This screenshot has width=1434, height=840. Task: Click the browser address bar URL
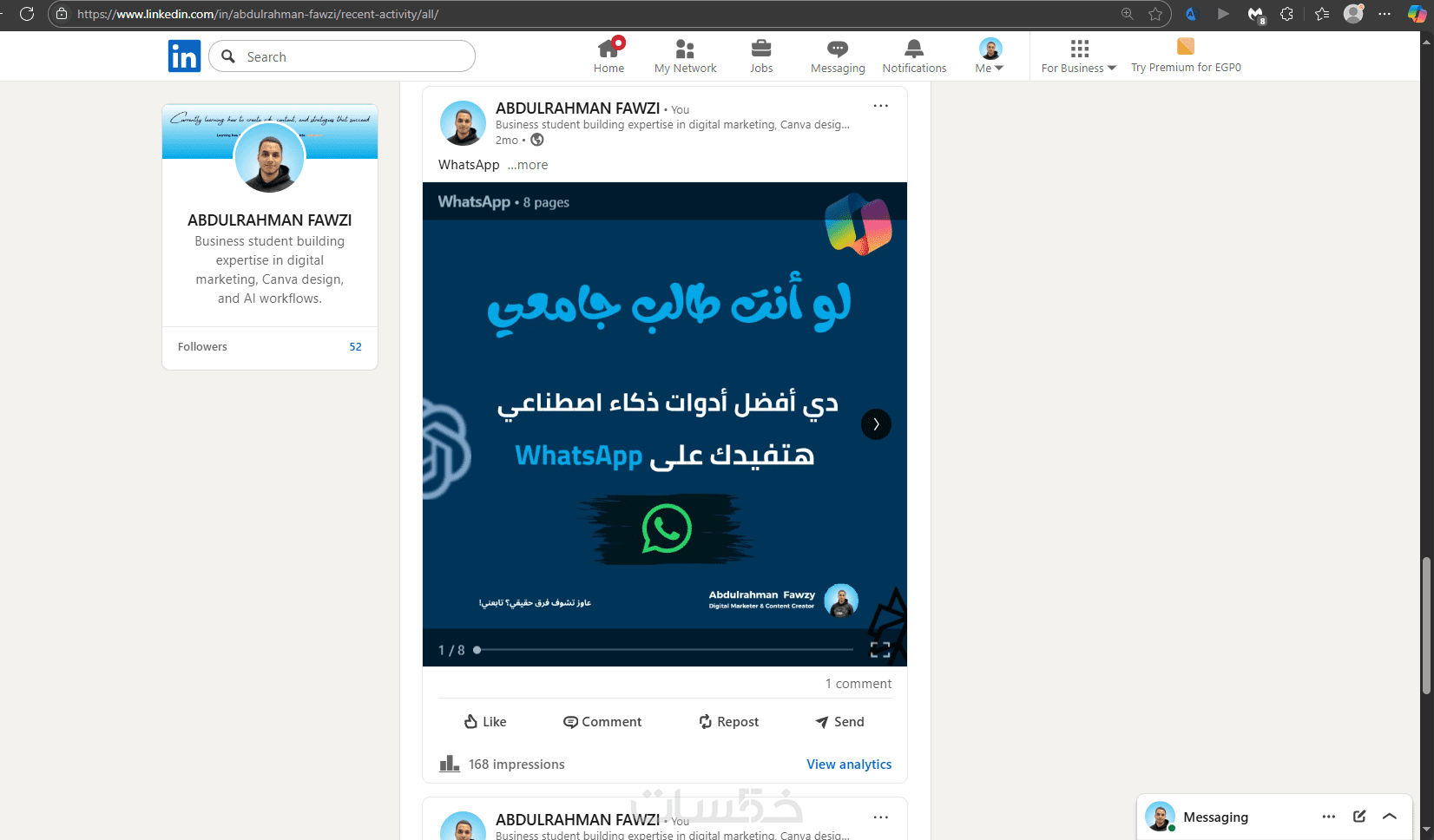tap(258, 14)
